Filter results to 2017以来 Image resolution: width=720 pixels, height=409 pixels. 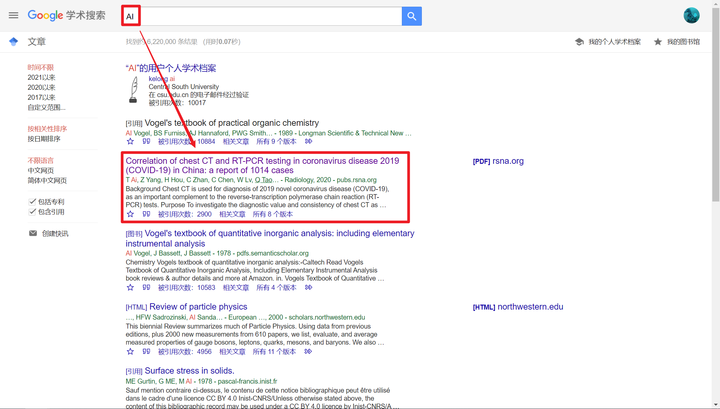coord(41,97)
